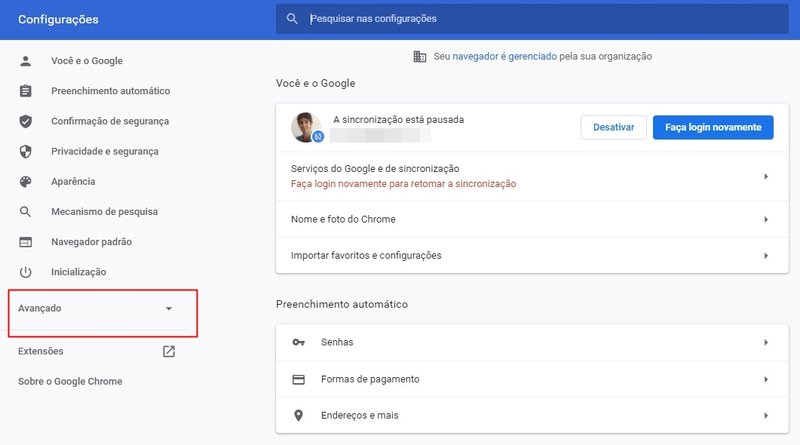Image resolution: width=800 pixels, height=445 pixels.
Task: Select Você e o Google in sidebar
Action: pyautogui.click(x=87, y=61)
